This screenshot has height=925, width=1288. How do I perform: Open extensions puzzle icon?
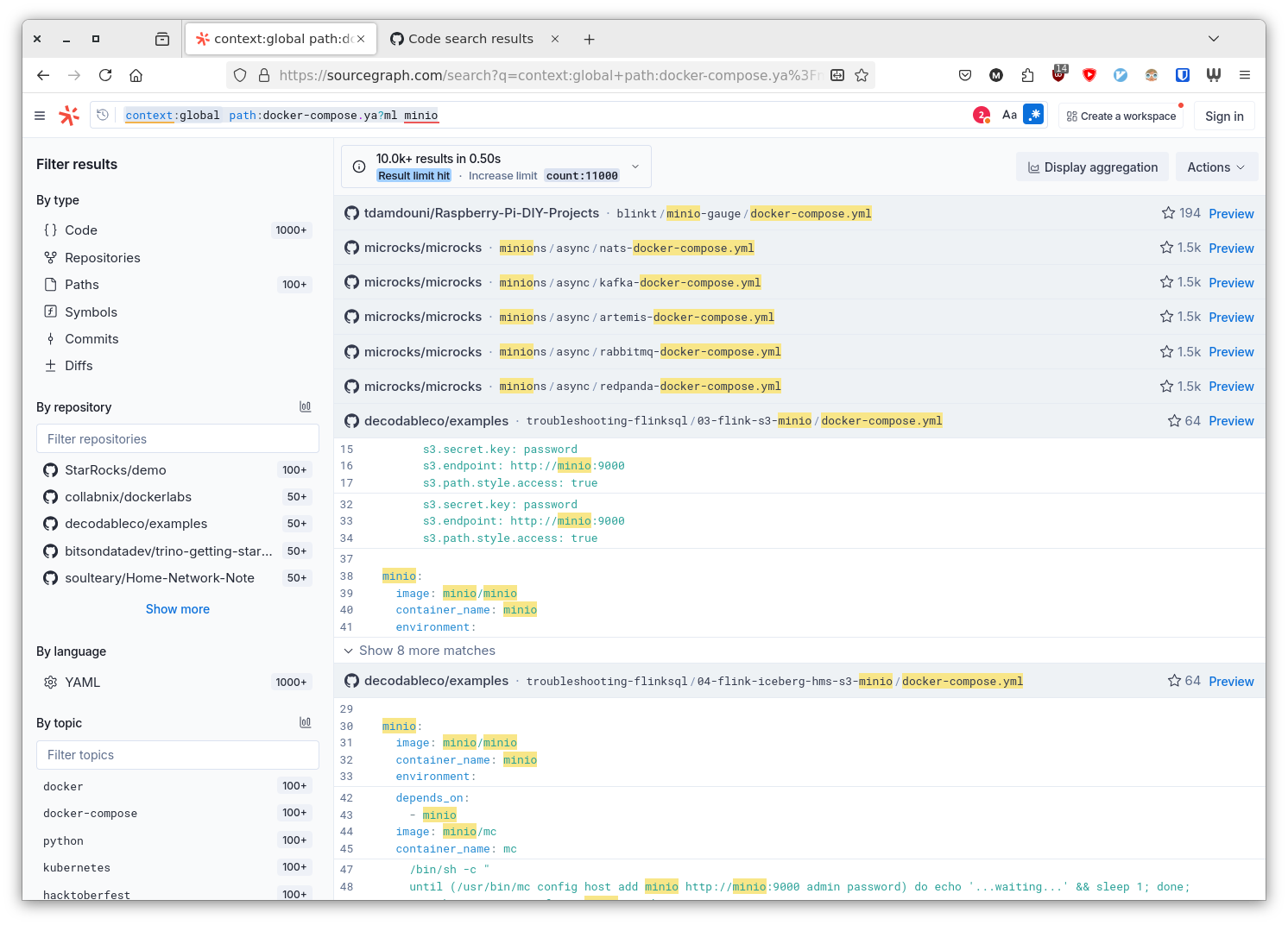1027,75
